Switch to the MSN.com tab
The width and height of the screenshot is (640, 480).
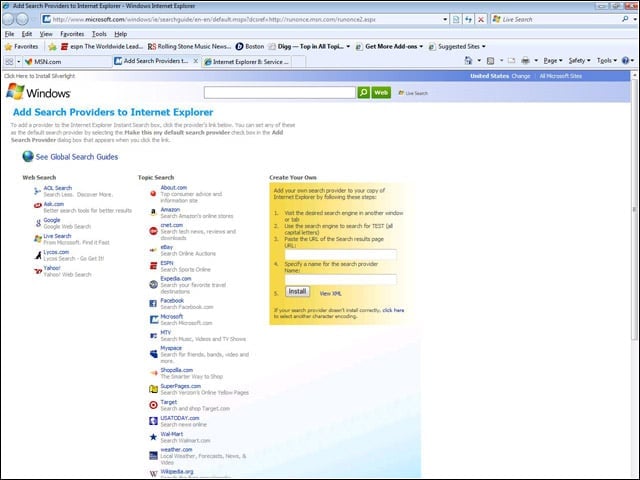tap(67, 62)
